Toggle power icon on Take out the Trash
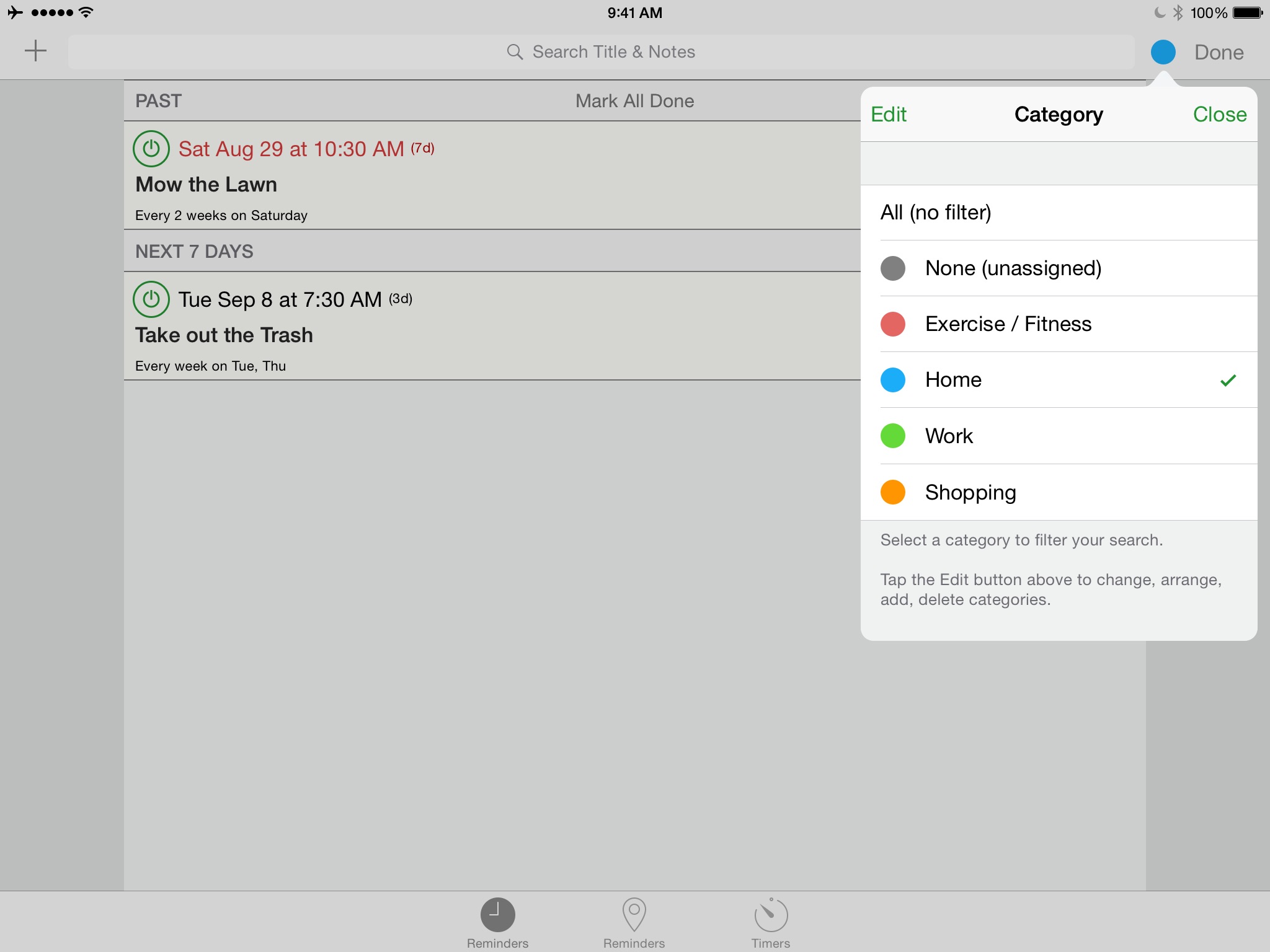1270x952 pixels. [x=151, y=299]
